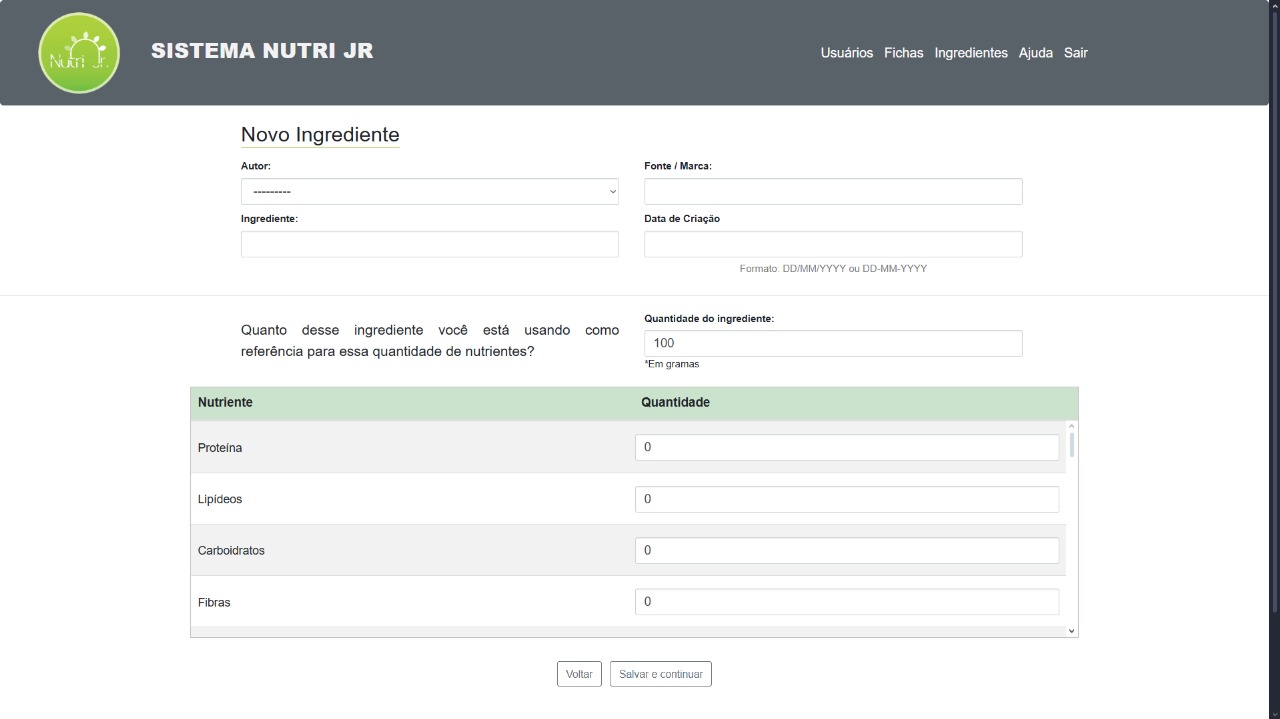
Task: Go to the Fichas page
Action: point(903,53)
